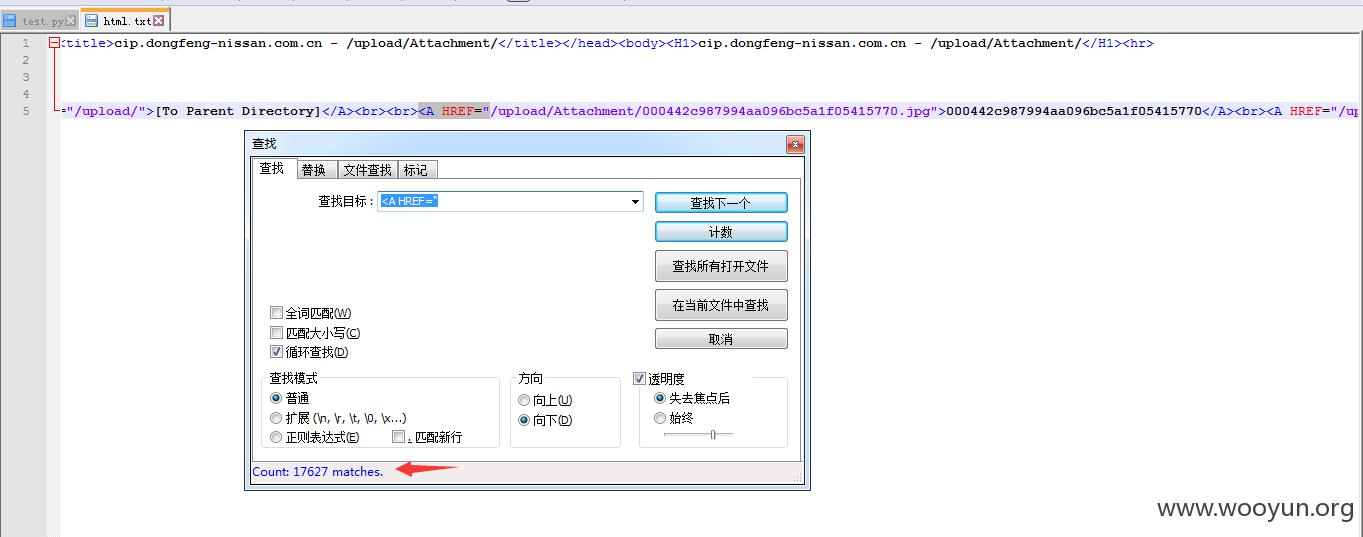This screenshot has height=537, width=1363.
Task: Select 向下 search direction
Action: pos(524,420)
